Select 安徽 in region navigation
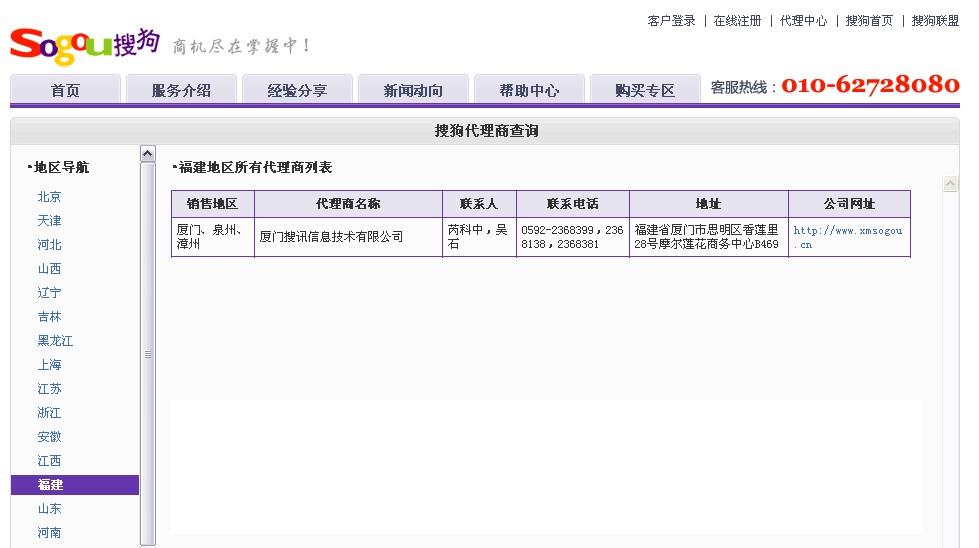This screenshot has height=548, width=979. [x=49, y=437]
